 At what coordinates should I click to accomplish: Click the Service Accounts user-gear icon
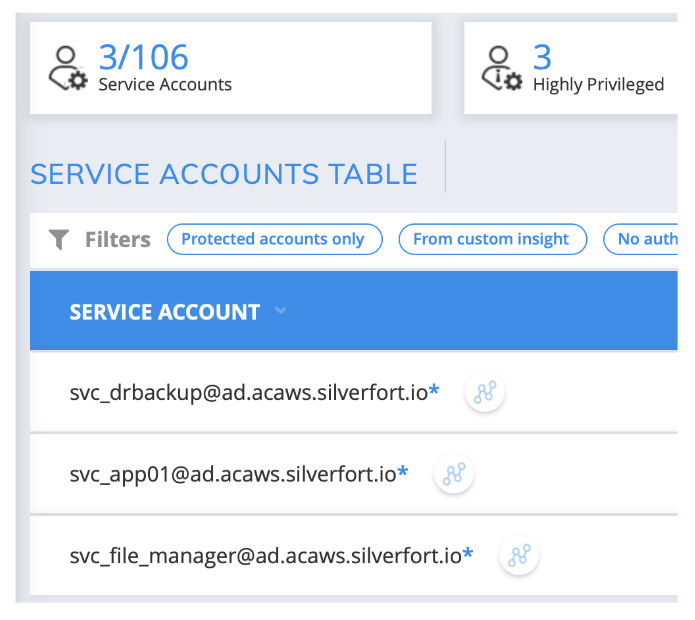pos(68,70)
